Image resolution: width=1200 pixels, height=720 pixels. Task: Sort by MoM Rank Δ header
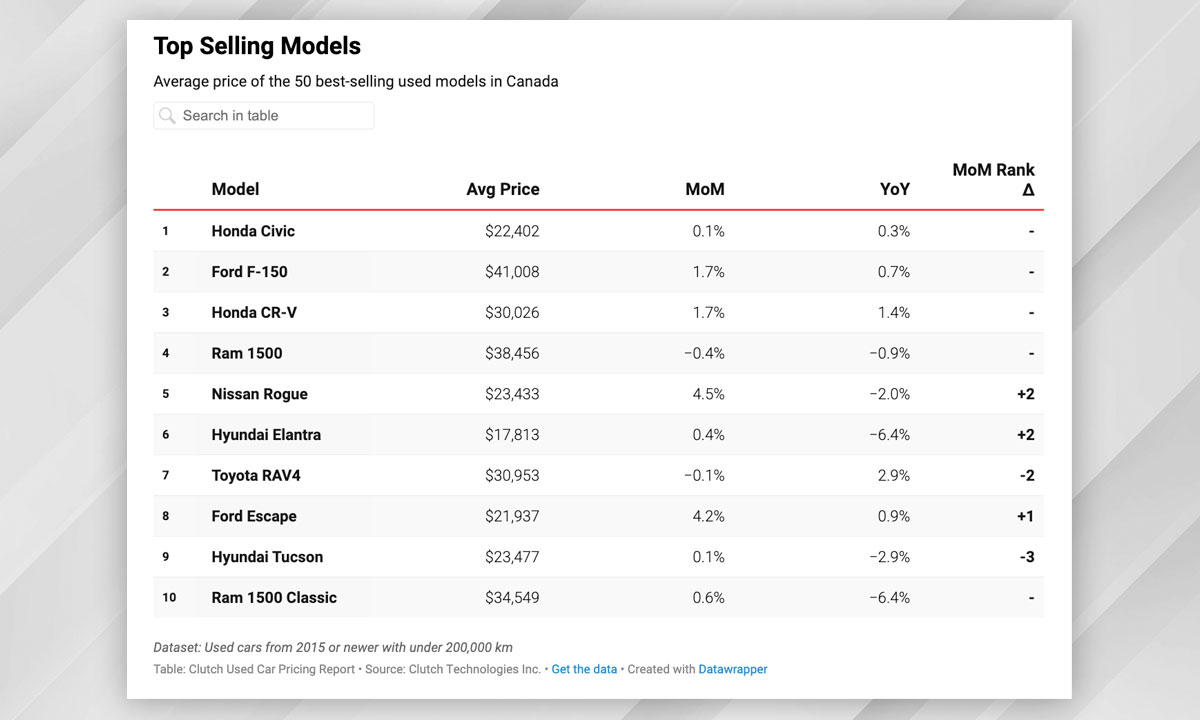(993, 179)
